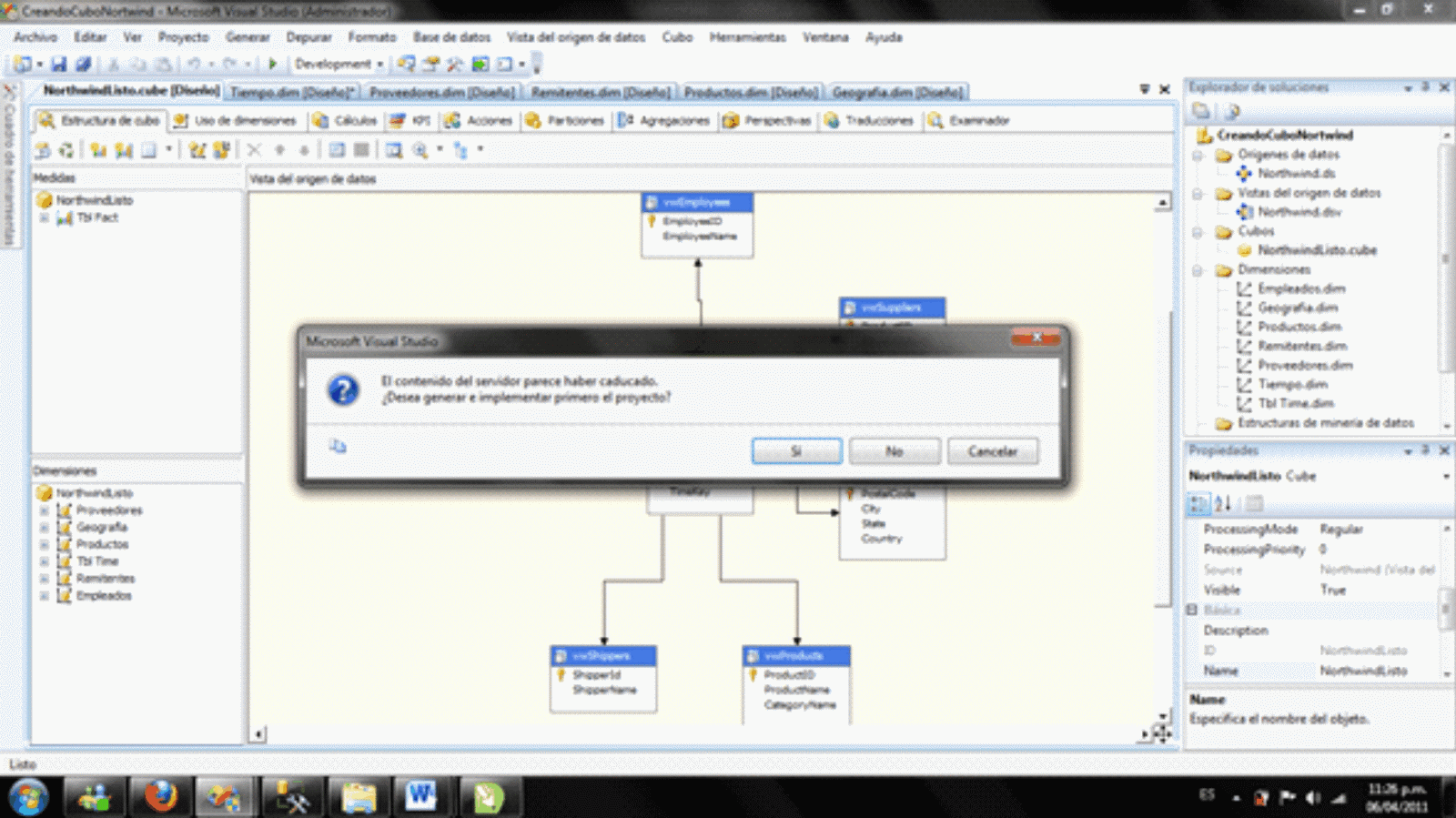
Task: Click the Delete X icon in cube toolbar
Action: pyautogui.click(x=254, y=150)
